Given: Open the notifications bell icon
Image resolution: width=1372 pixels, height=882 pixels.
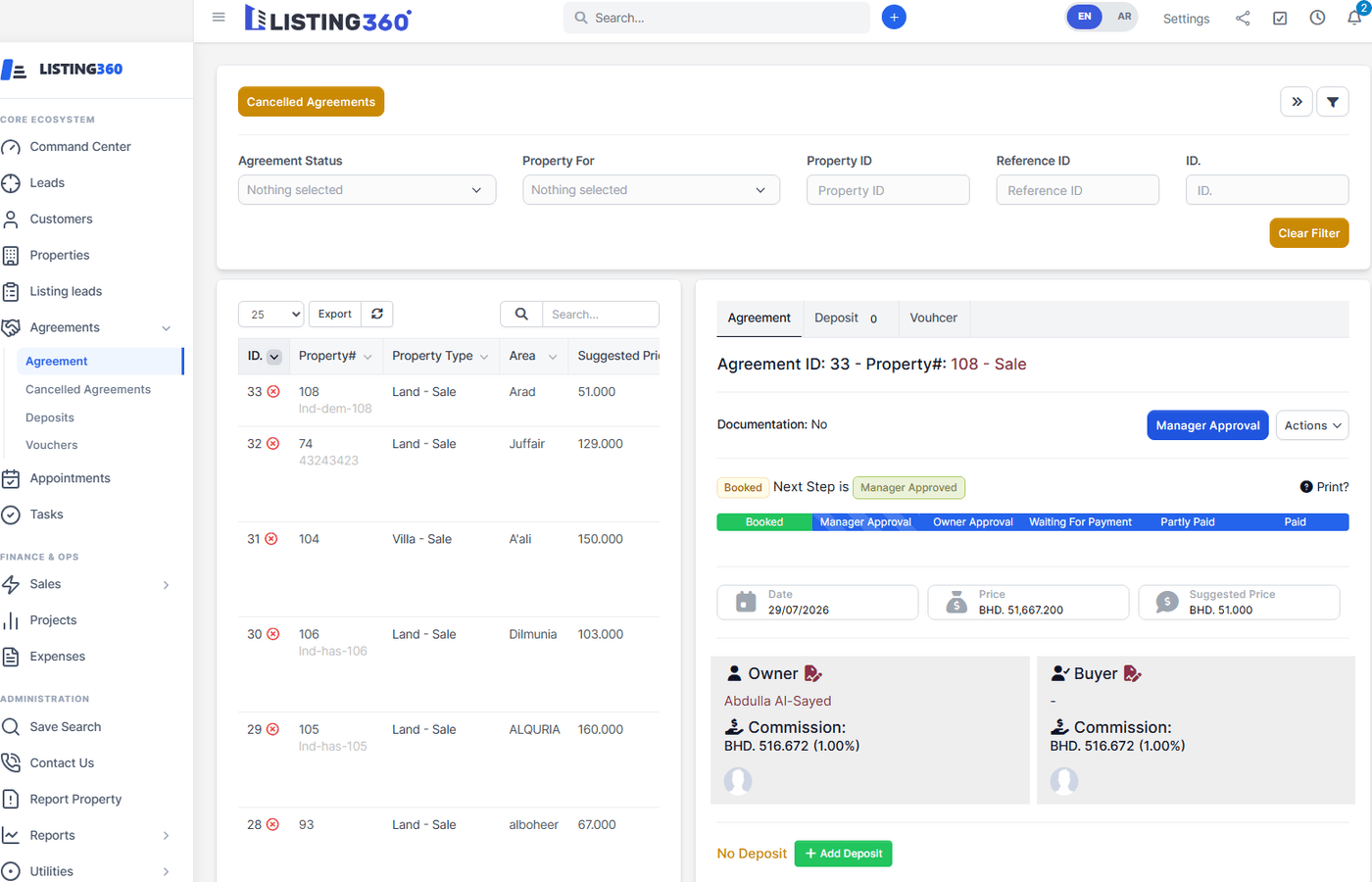Looking at the screenshot, I should click(x=1354, y=18).
